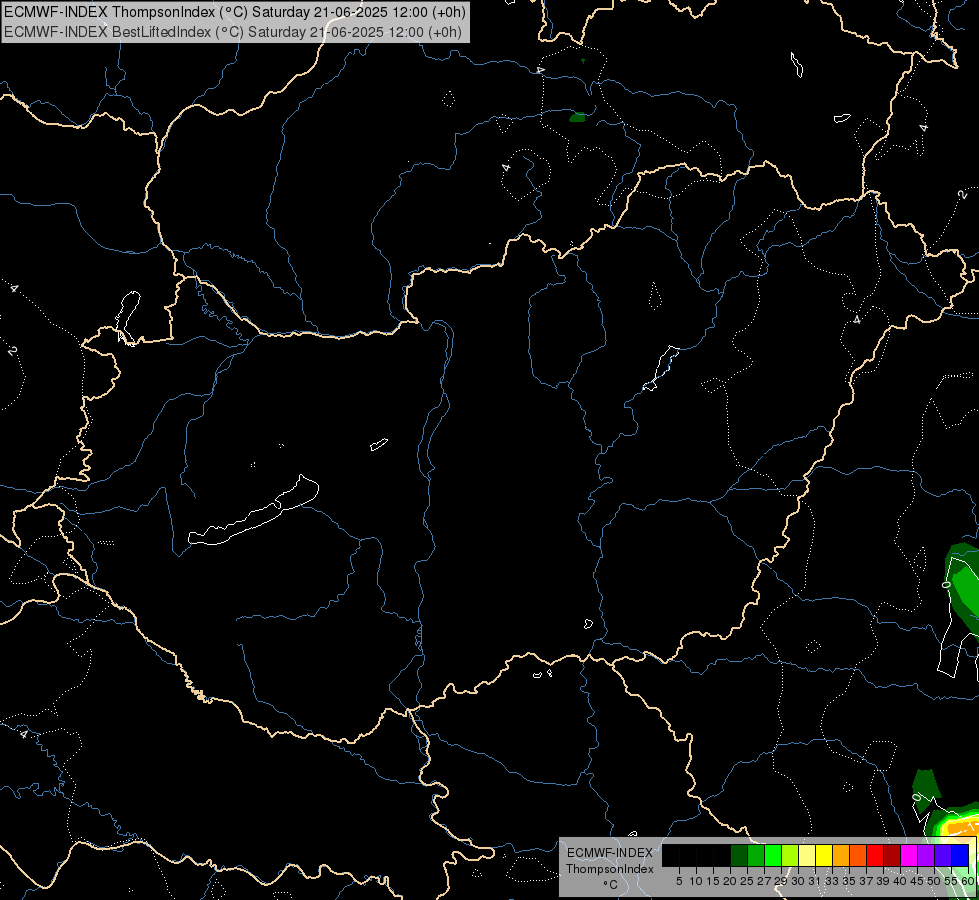Pick the orange-red 35–37 legend swatch
This screenshot has height=900, width=979.
858,855
